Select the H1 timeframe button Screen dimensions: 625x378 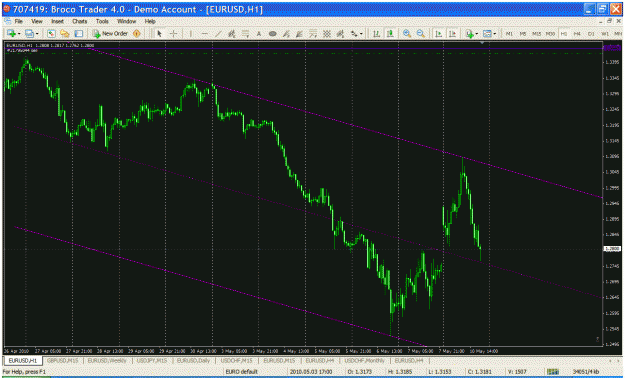(x=564, y=34)
